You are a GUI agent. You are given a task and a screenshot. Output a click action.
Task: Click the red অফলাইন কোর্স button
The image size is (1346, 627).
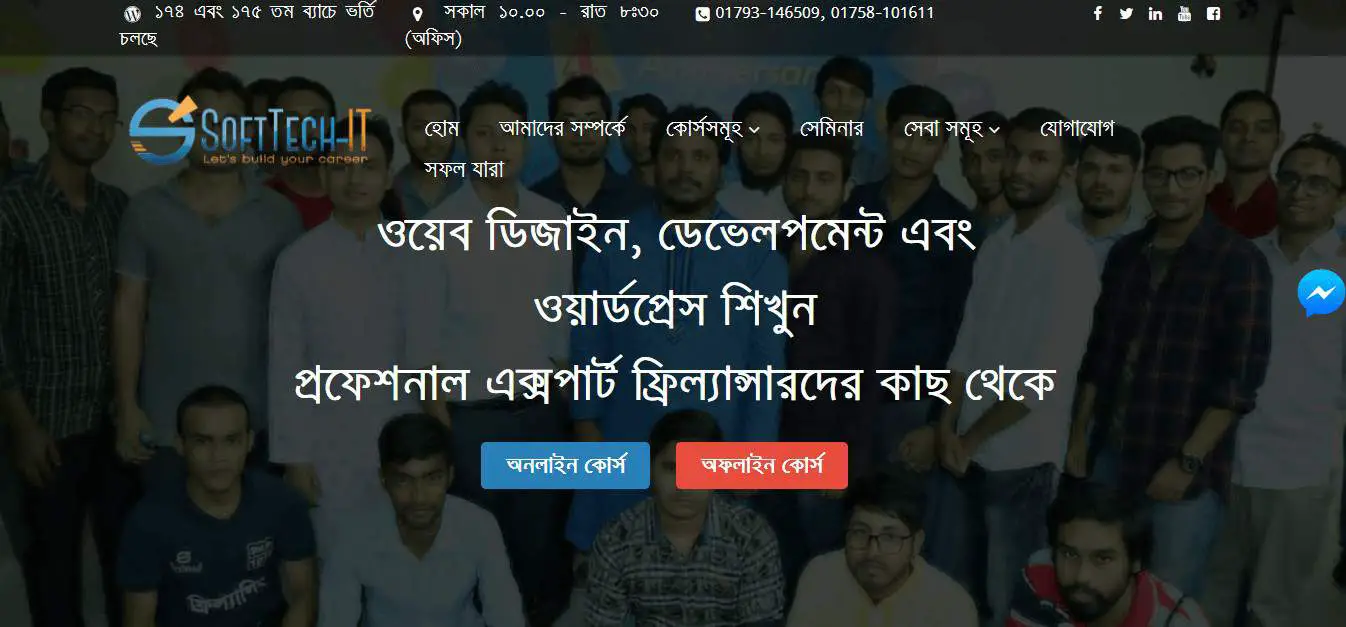(762, 466)
